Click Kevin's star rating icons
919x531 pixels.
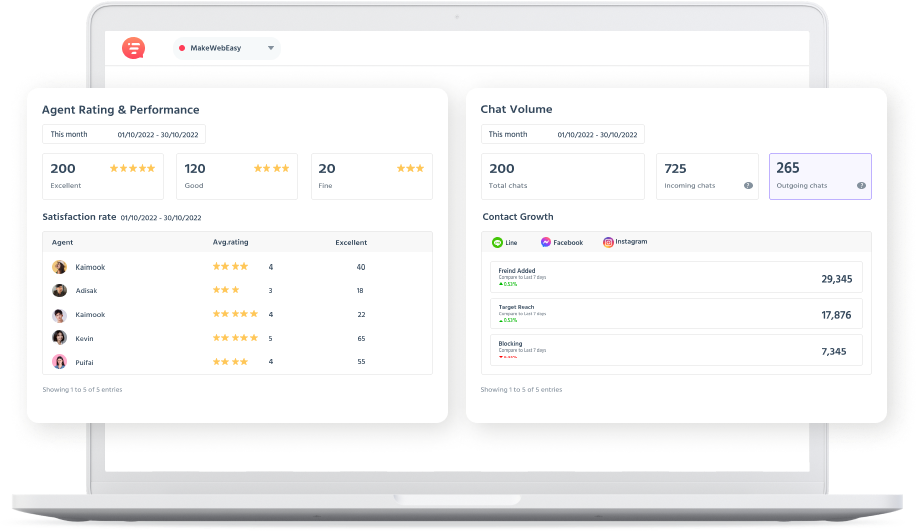235,338
